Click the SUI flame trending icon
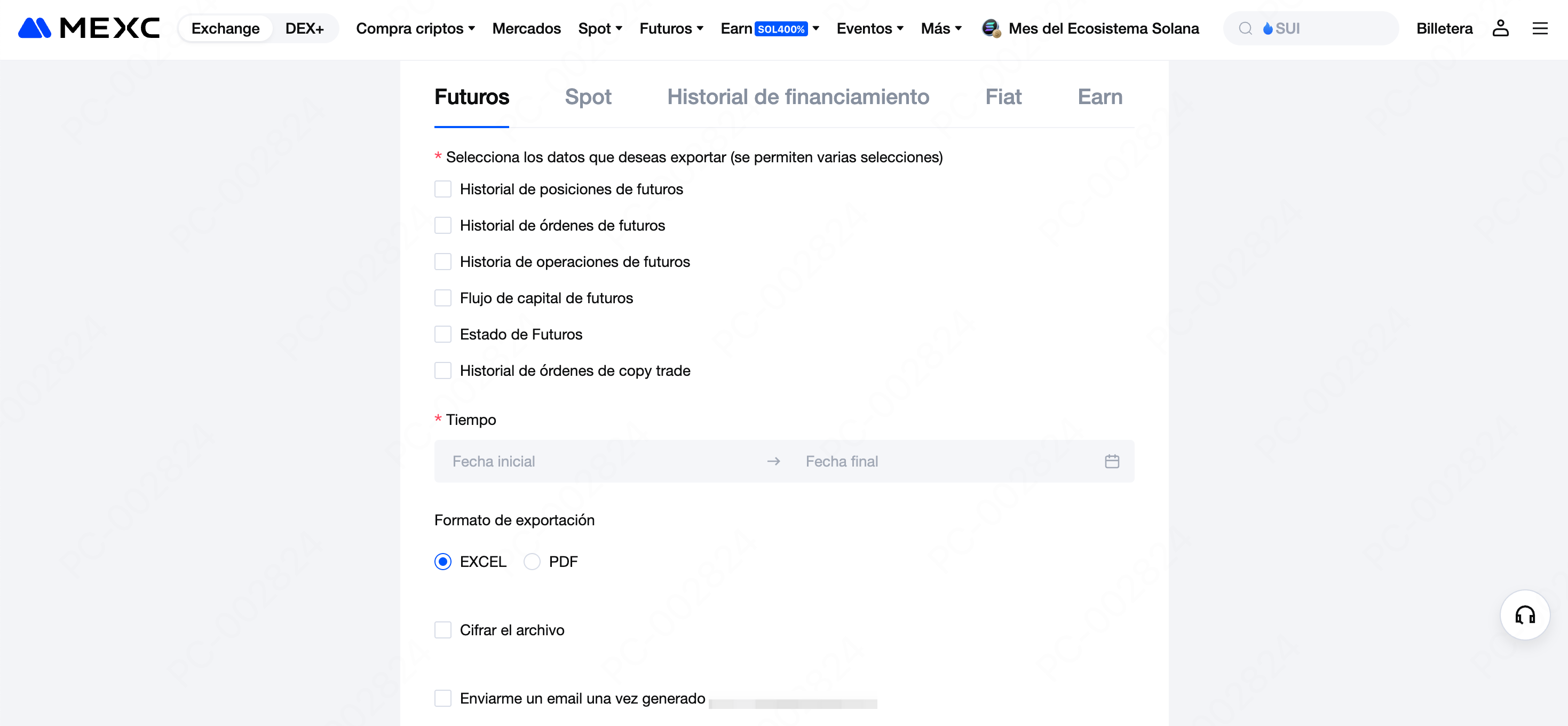Image resolution: width=1568 pixels, height=726 pixels. pyautogui.click(x=1268, y=29)
